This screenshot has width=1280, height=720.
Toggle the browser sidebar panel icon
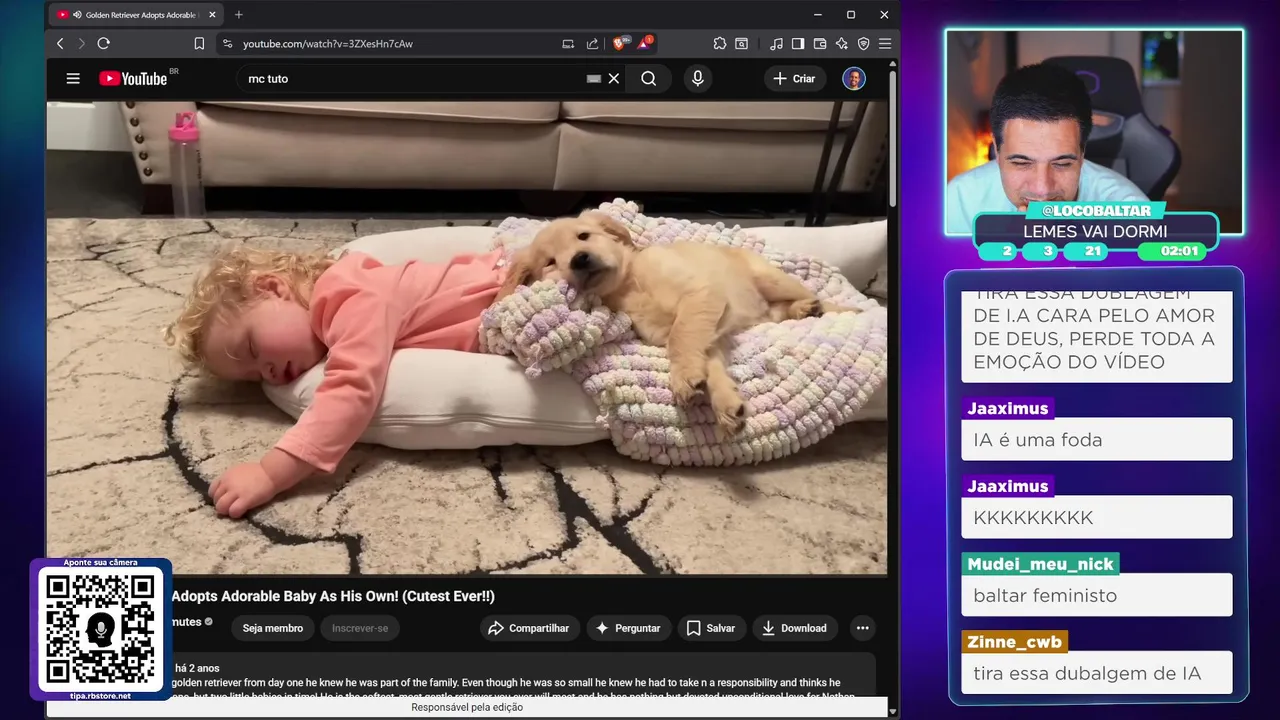798,44
